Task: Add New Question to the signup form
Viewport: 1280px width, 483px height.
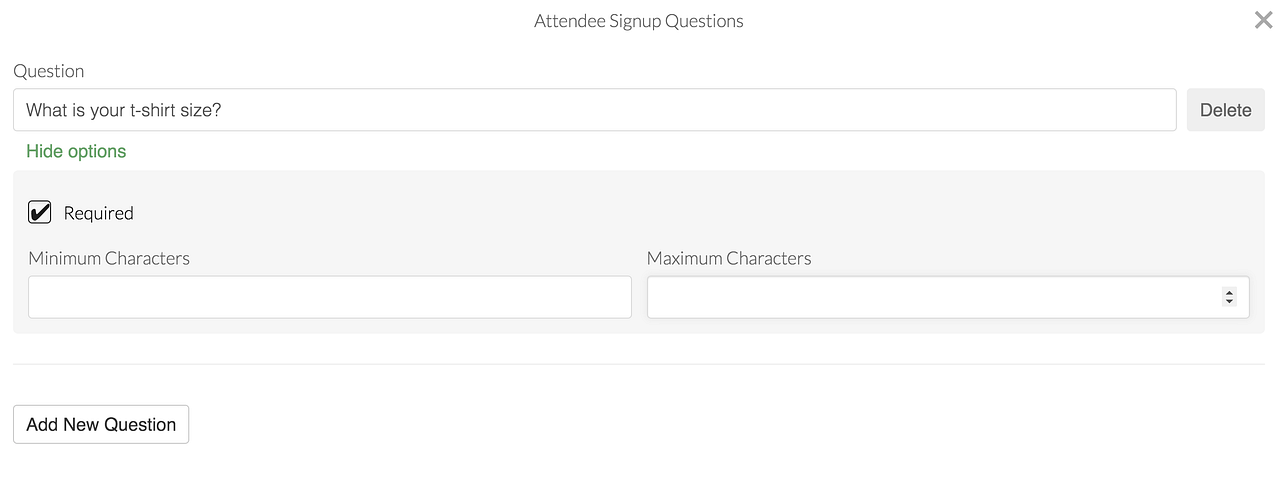Action: click(x=101, y=424)
